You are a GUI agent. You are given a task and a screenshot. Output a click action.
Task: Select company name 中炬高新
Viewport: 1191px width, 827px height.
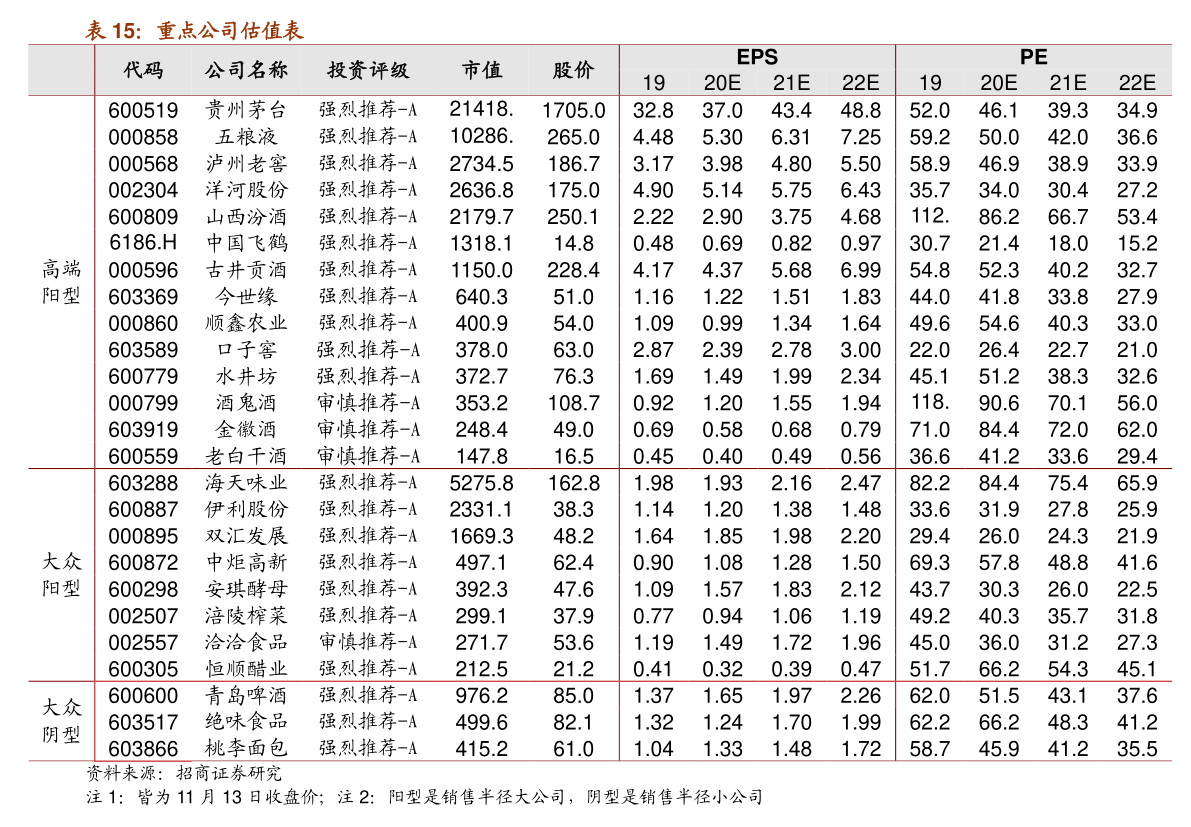point(246,562)
